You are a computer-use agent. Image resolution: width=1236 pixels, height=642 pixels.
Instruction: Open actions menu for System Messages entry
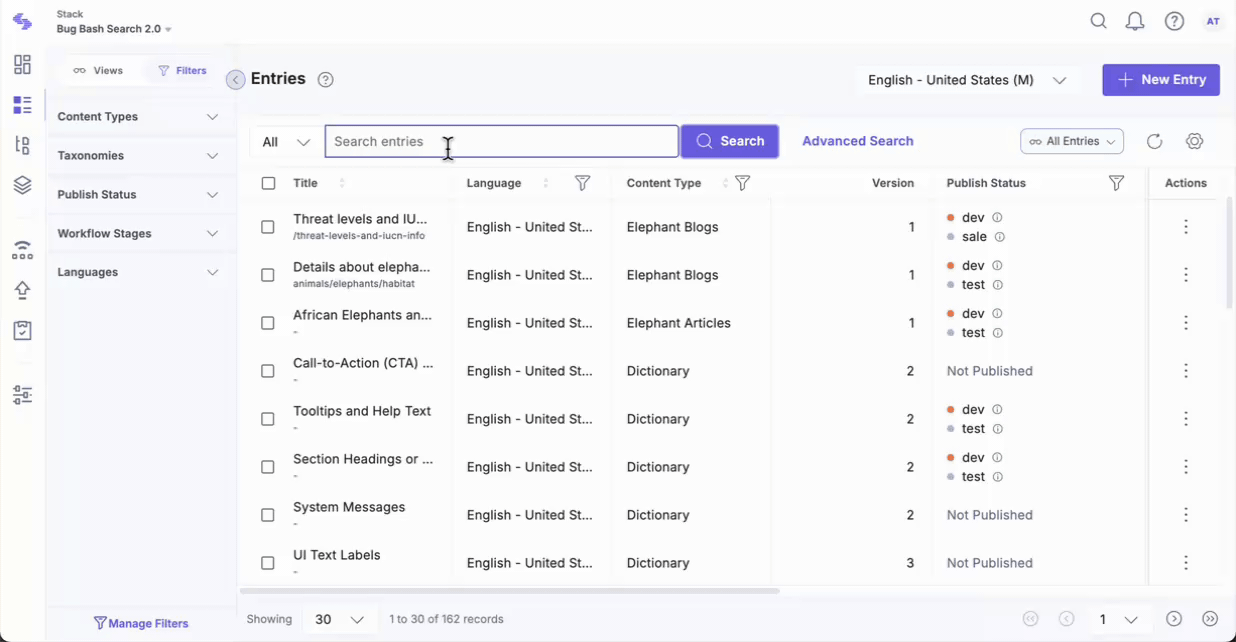[1186, 515]
